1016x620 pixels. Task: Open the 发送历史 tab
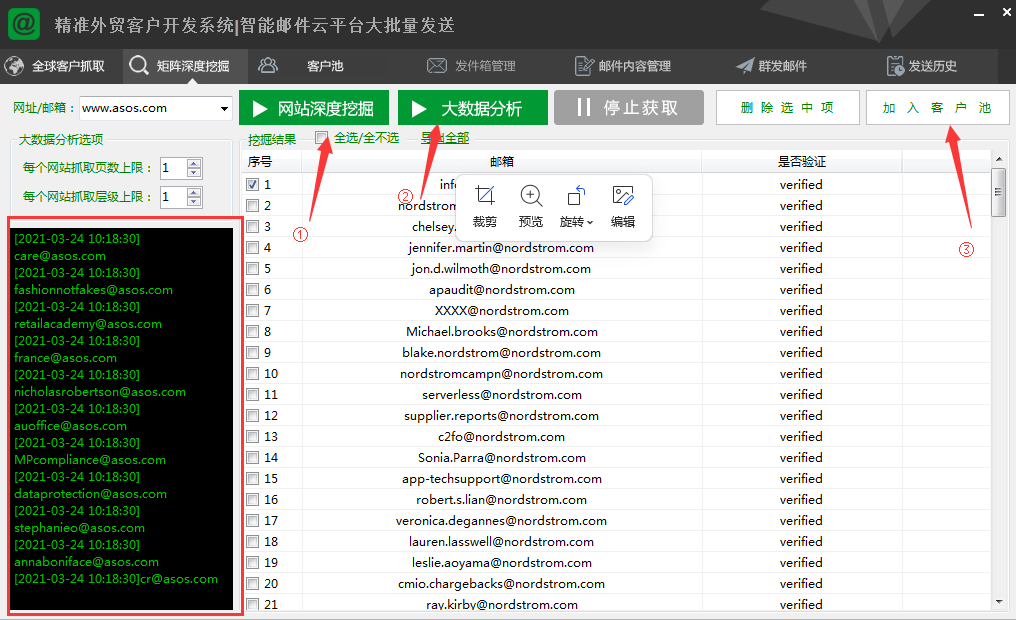click(x=921, y=66)
